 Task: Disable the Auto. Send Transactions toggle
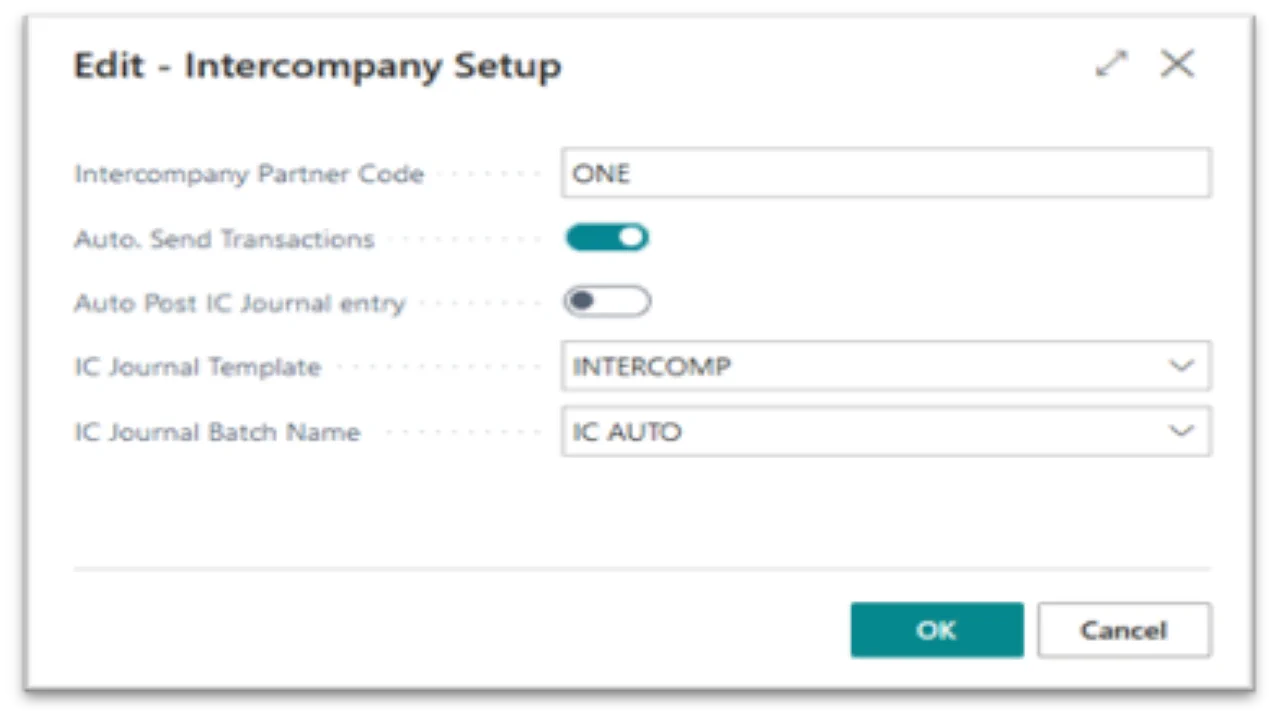point(607,238)
